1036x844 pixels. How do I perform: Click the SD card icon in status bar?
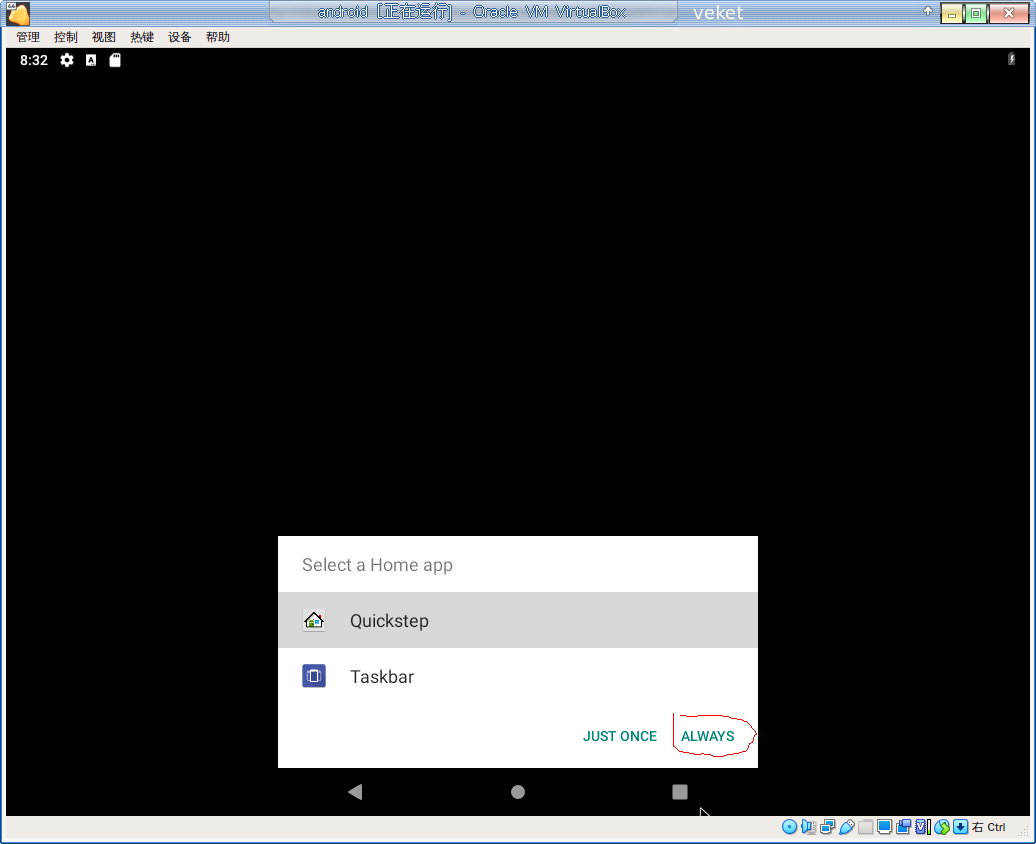(x=115, y=60)
